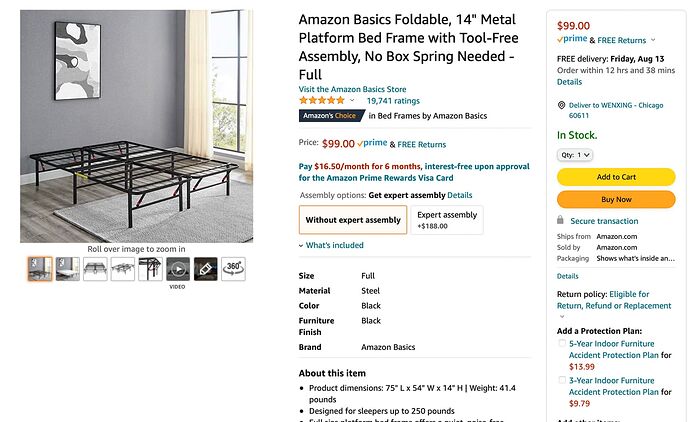Check the 5-Year Protection Plan box

coord(562,344)
